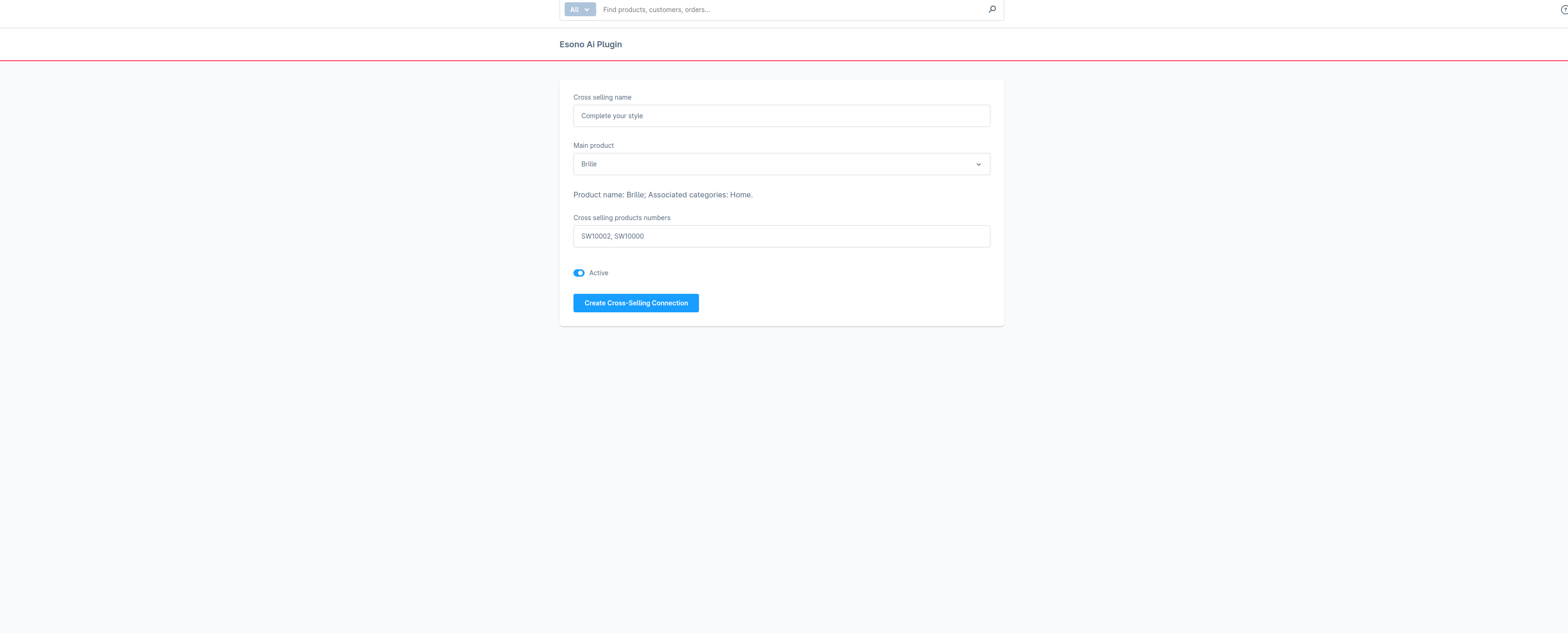Open the help icon at top right
Image resolution: width=1568 pixels, height=633 pixels.
tap(1564, 10)
